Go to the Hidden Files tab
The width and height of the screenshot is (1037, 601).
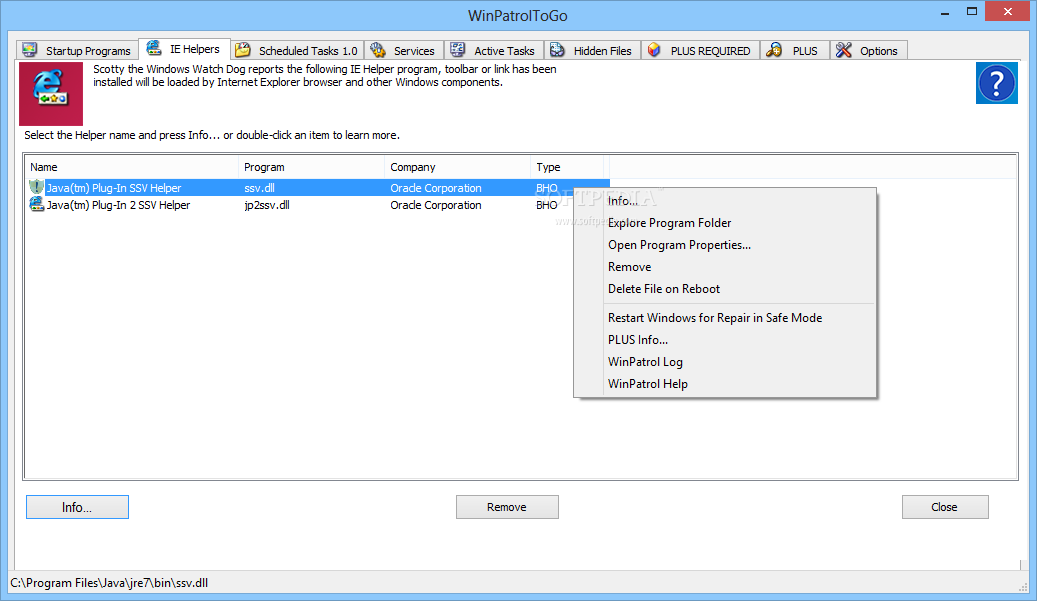[x=592, y=50]
